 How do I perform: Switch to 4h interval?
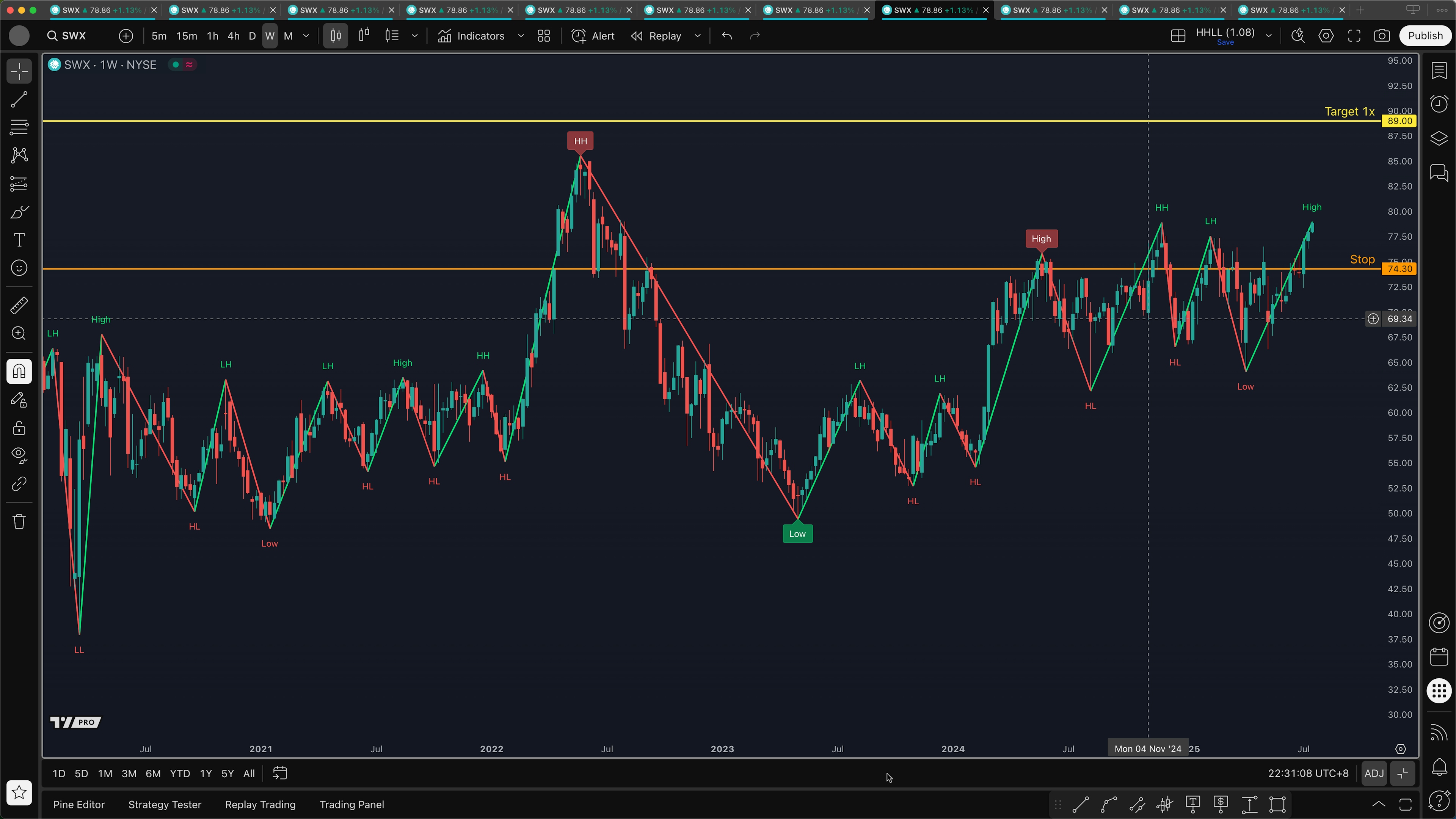234,36
